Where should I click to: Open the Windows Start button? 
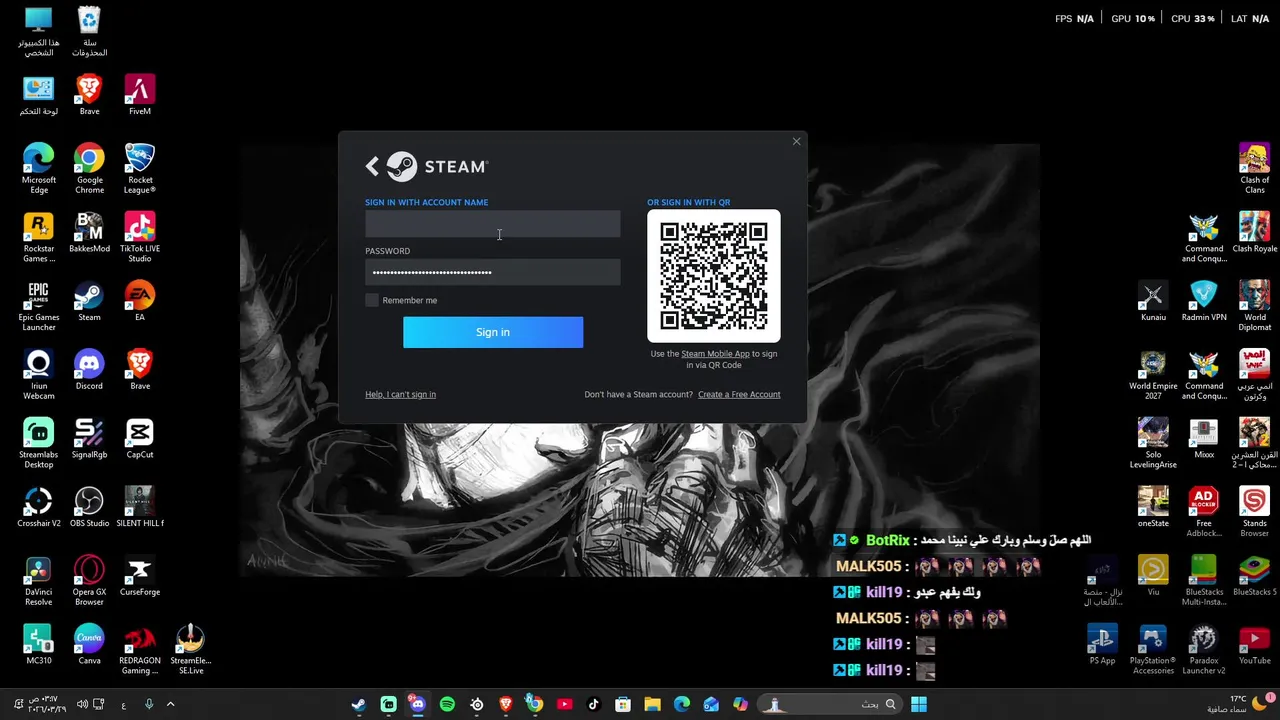(x=918, y=704)
